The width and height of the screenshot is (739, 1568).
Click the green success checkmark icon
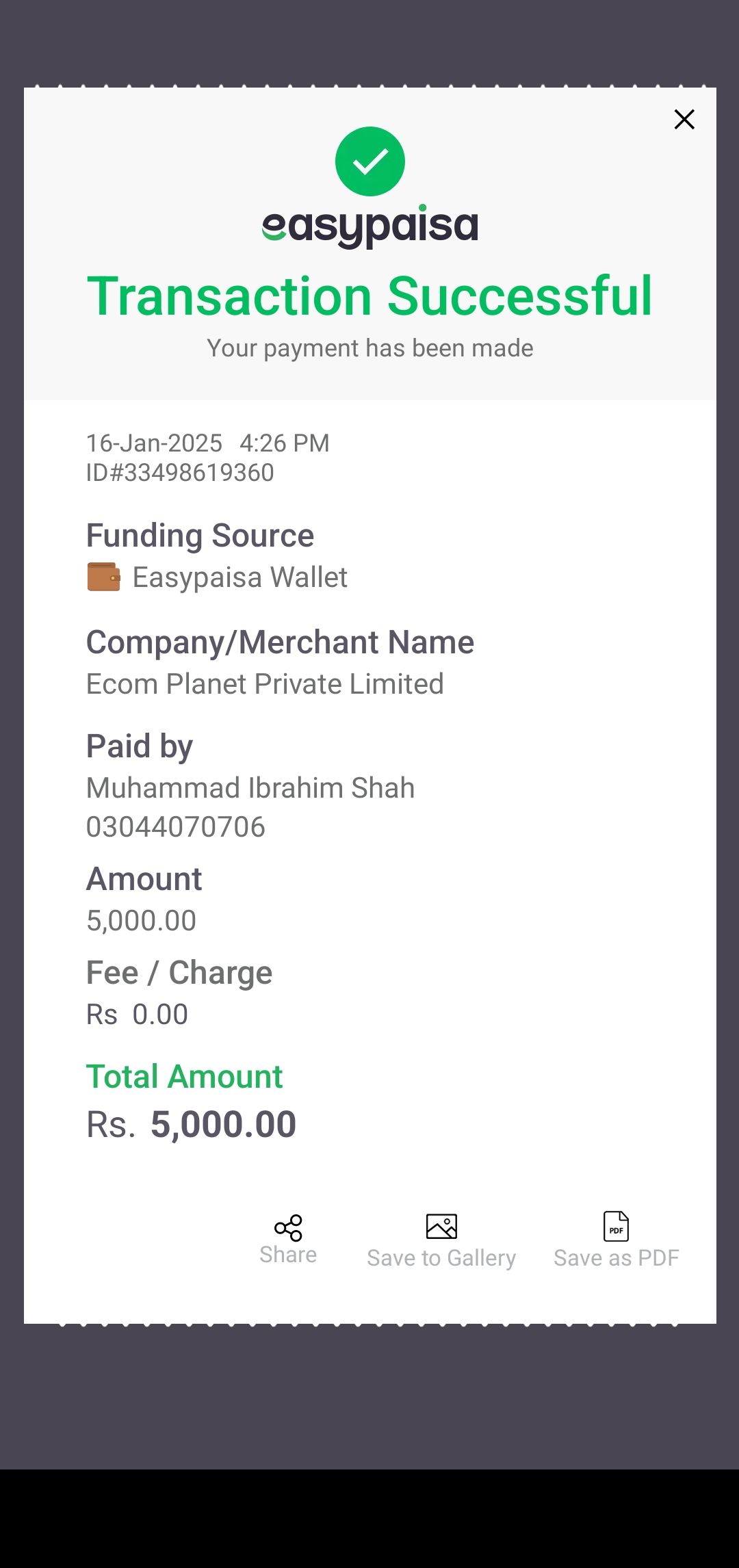click(370, 161)
